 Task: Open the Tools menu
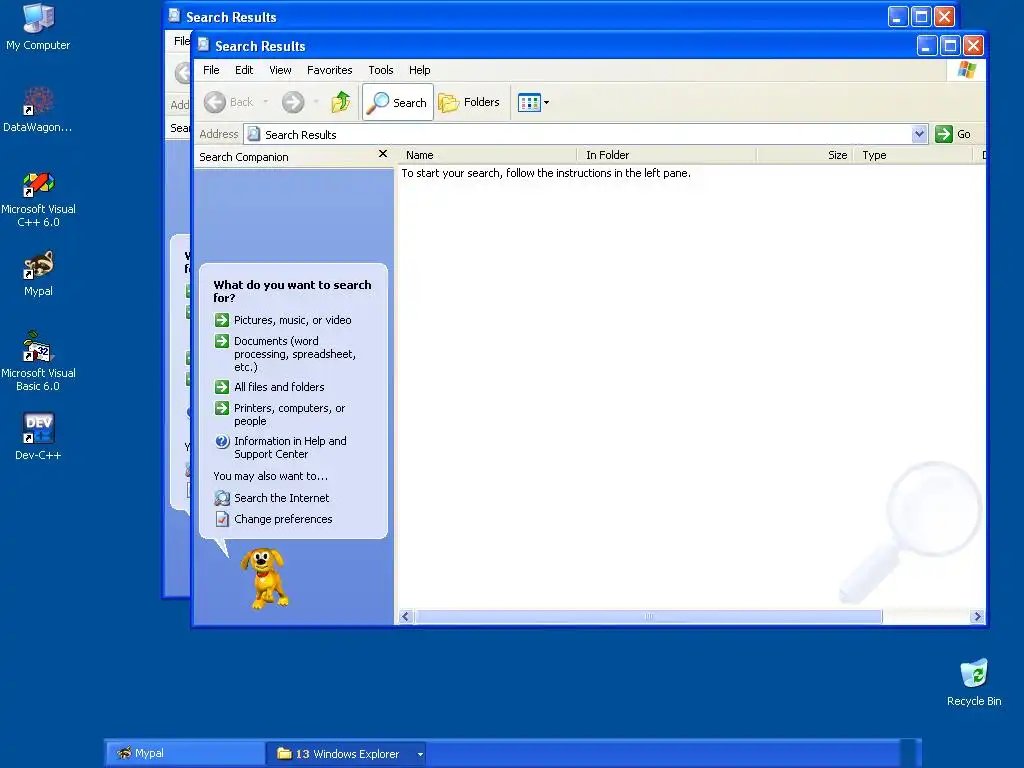(381, 70)
